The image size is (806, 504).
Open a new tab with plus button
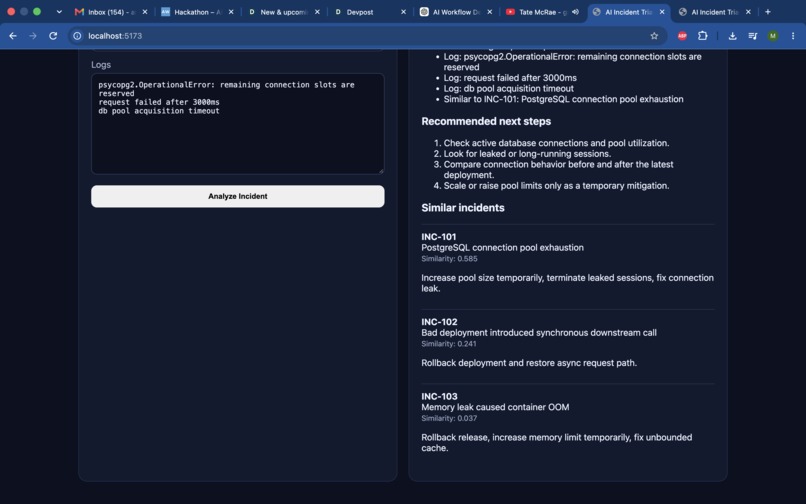767,12
